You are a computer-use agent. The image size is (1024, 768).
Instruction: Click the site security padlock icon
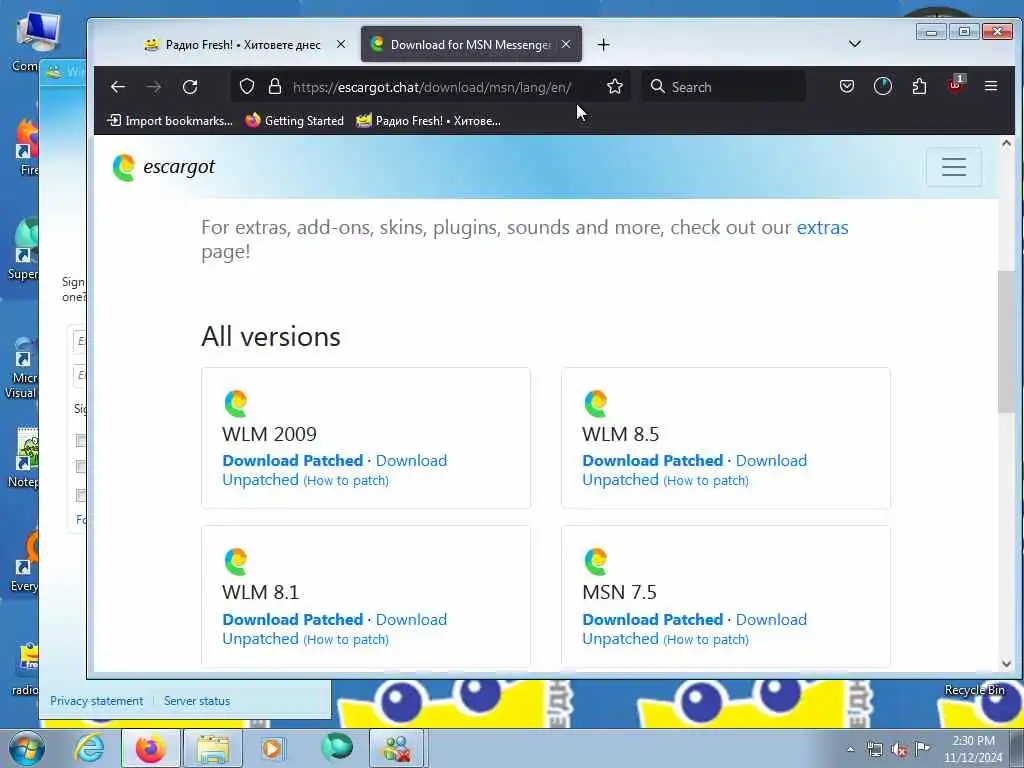(x=275, y=86)
